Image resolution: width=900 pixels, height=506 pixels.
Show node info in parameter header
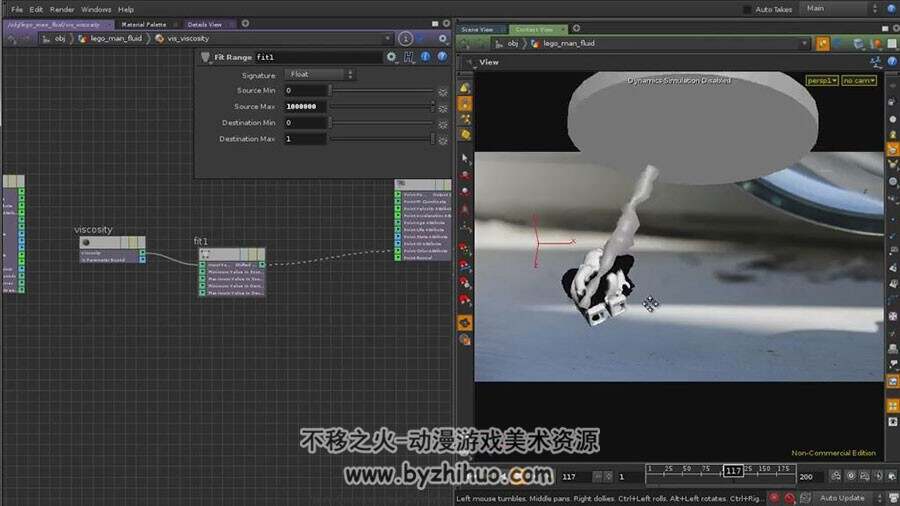425,56
